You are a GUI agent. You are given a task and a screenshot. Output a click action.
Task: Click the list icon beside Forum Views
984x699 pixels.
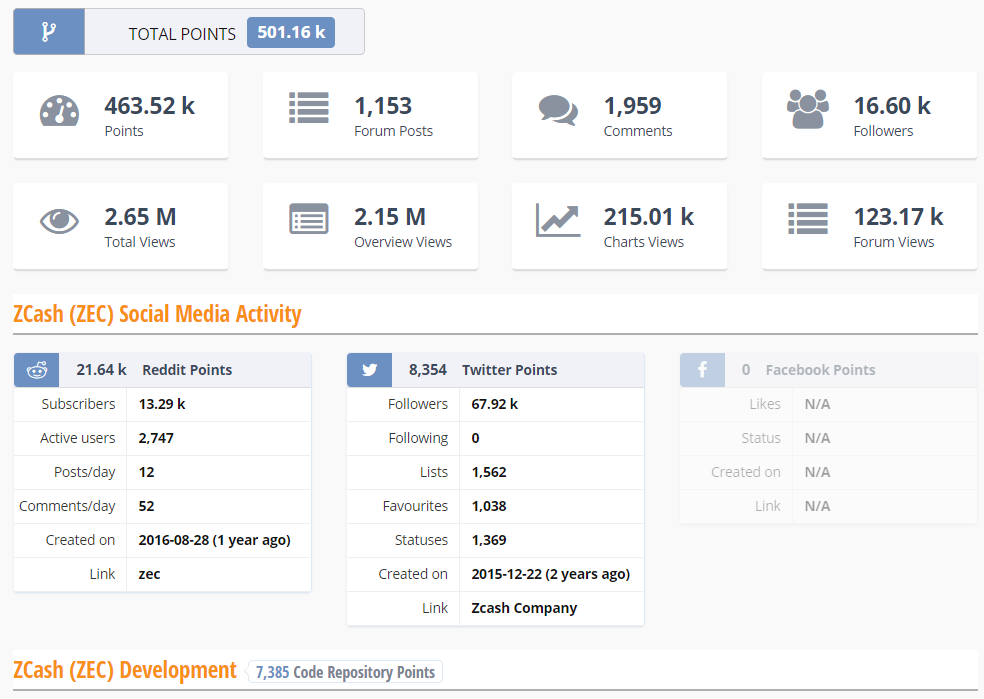(x=808, y=219)
